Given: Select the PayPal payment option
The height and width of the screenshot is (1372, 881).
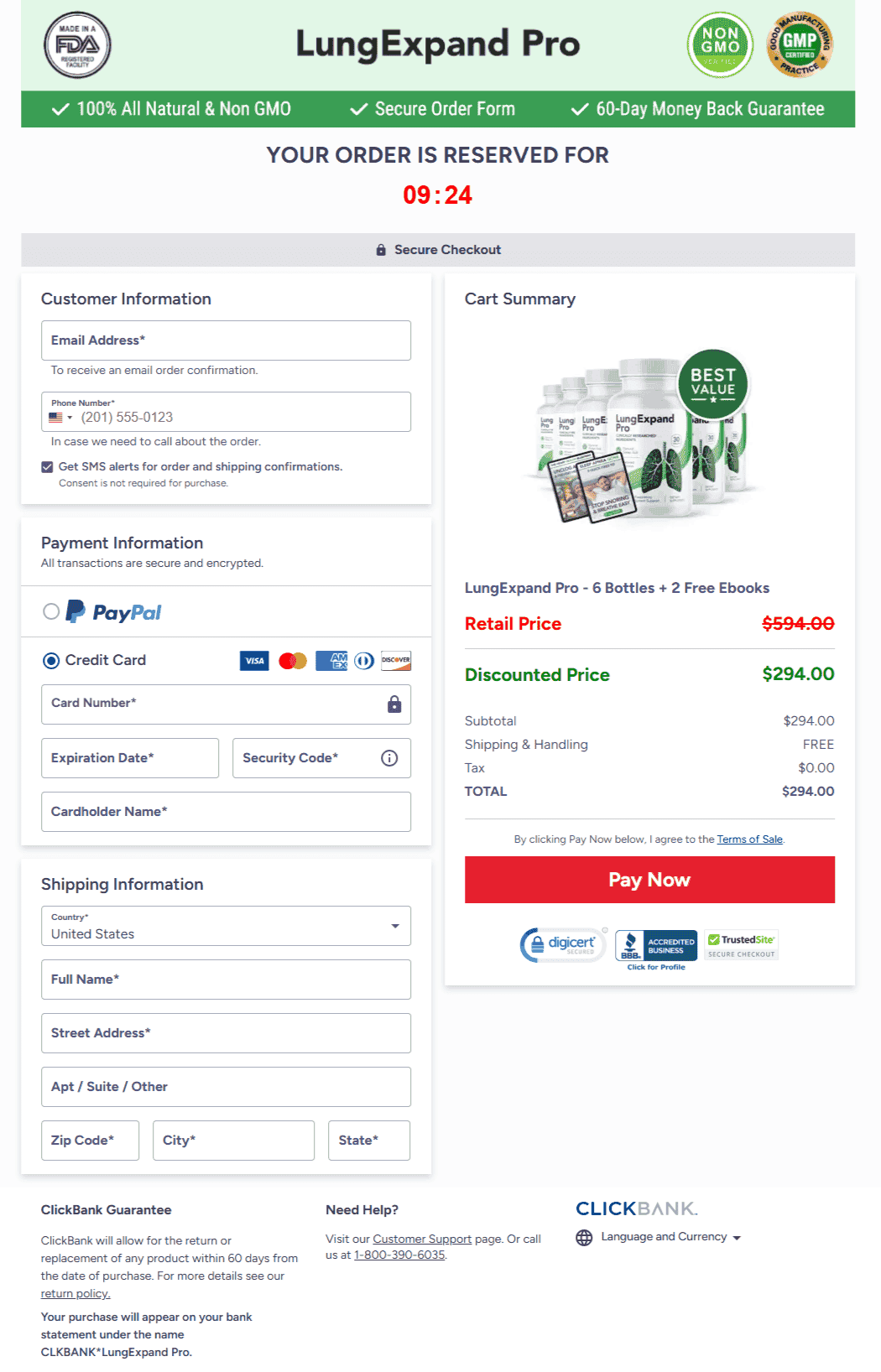Looking at the screenshot, I should coord(51,611).
